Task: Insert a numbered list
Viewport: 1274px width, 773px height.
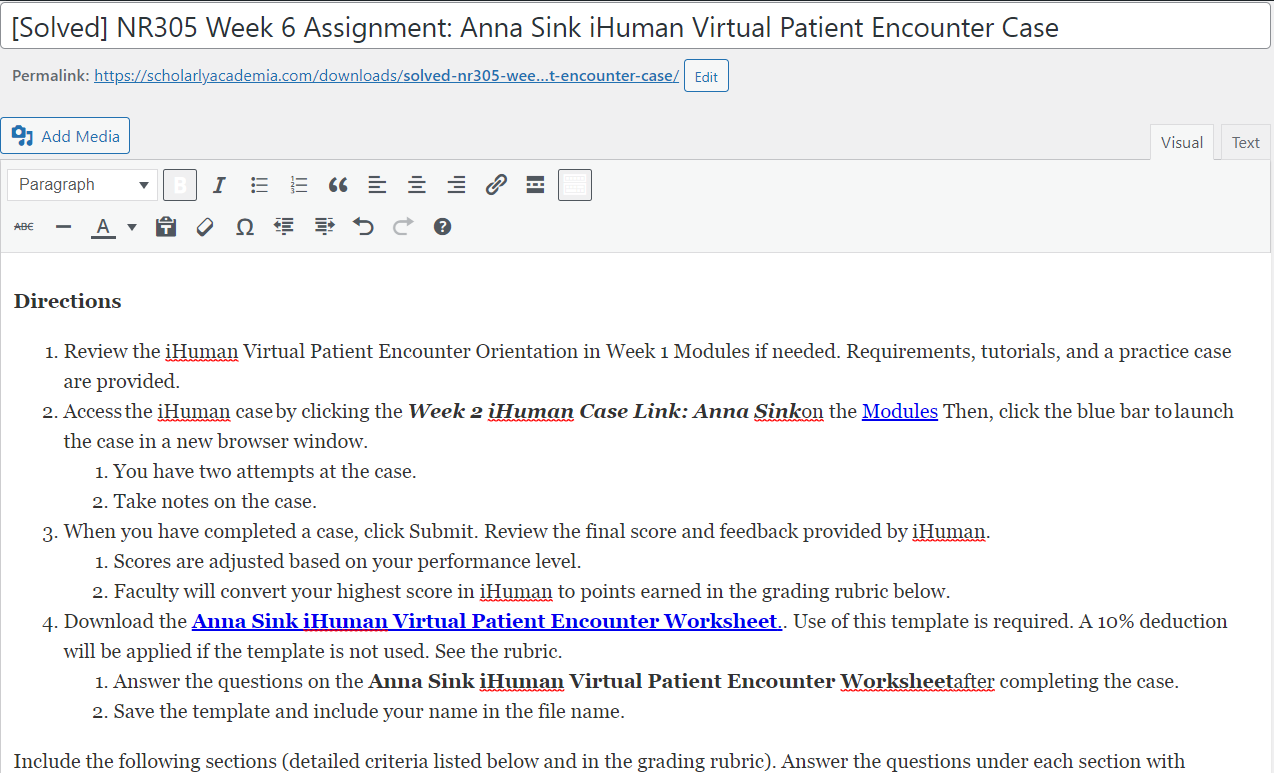Action: point(298,185)
